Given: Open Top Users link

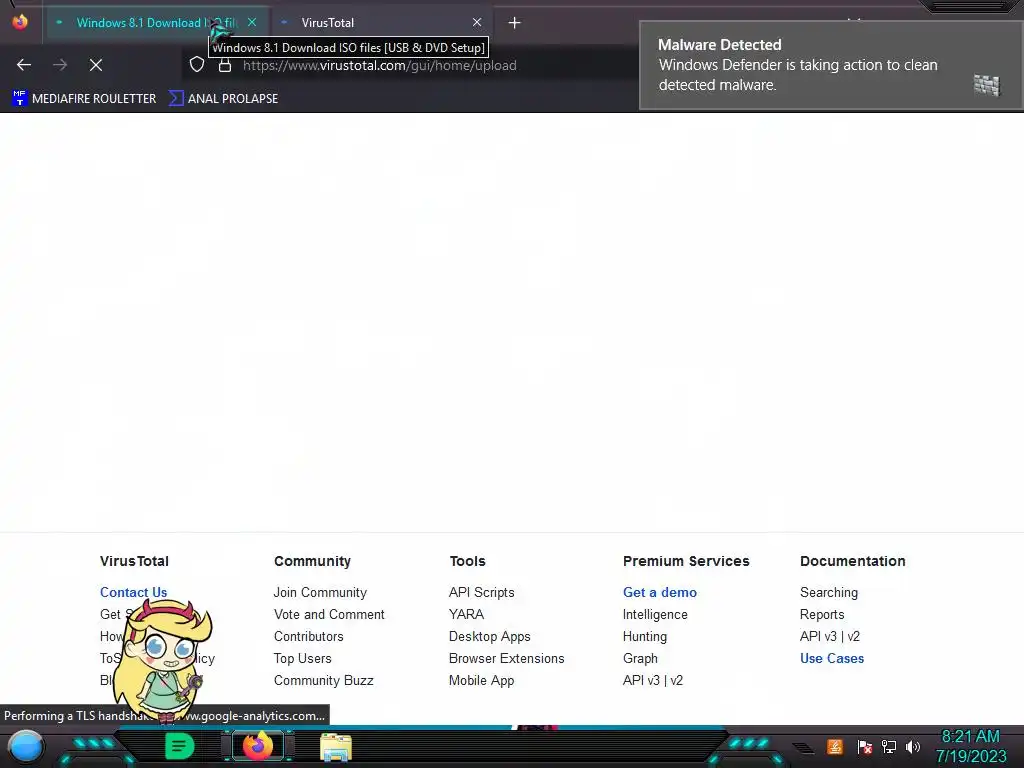Looking at the screenshot, I should [302, 658].
